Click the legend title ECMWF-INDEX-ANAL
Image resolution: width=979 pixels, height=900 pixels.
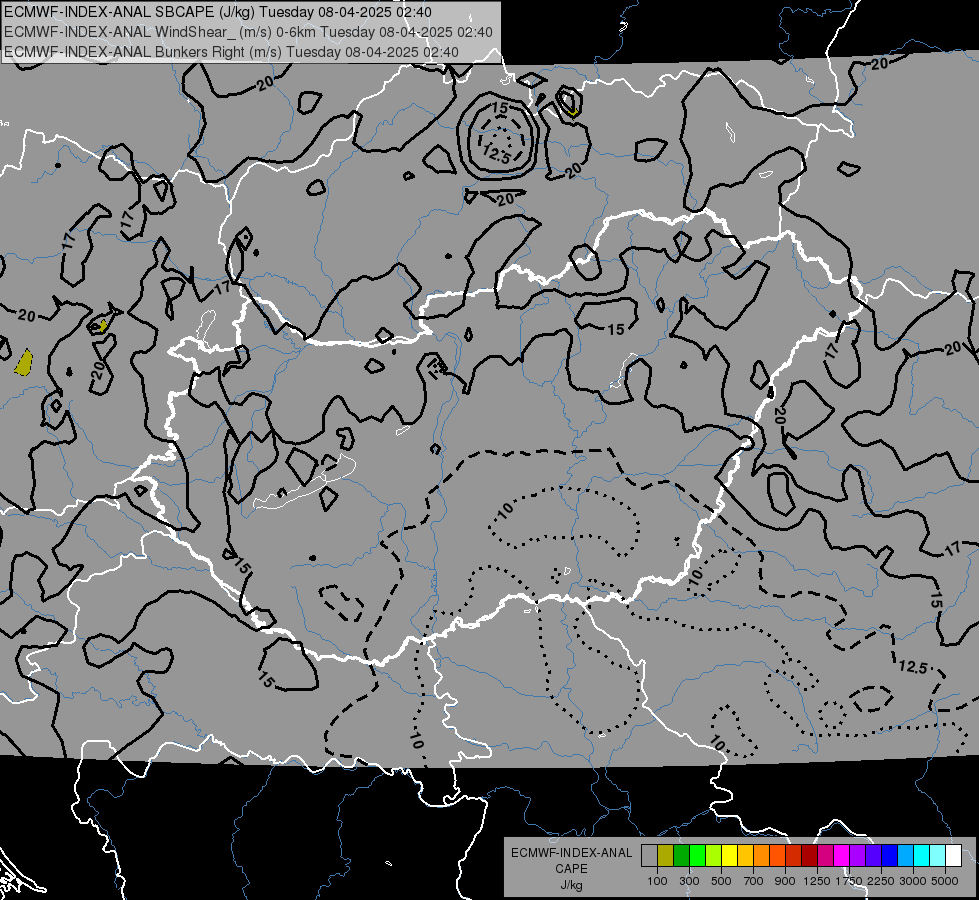[571, 853]
